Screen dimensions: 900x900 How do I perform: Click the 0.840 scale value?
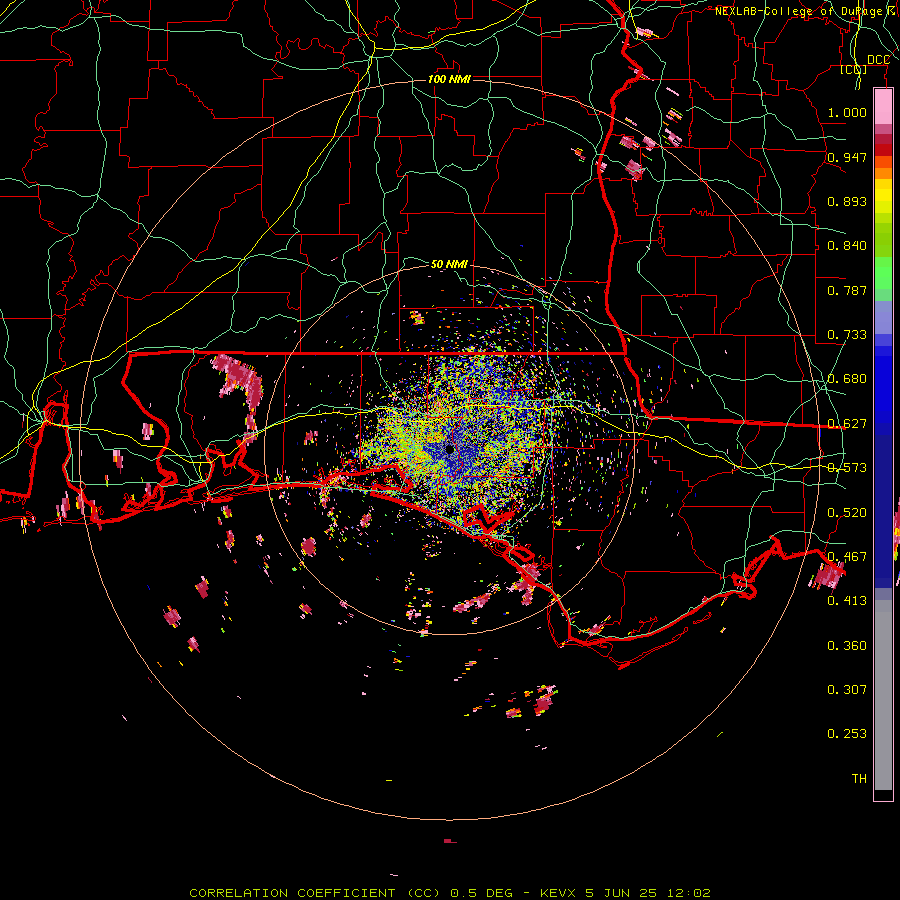click(847, 245)
